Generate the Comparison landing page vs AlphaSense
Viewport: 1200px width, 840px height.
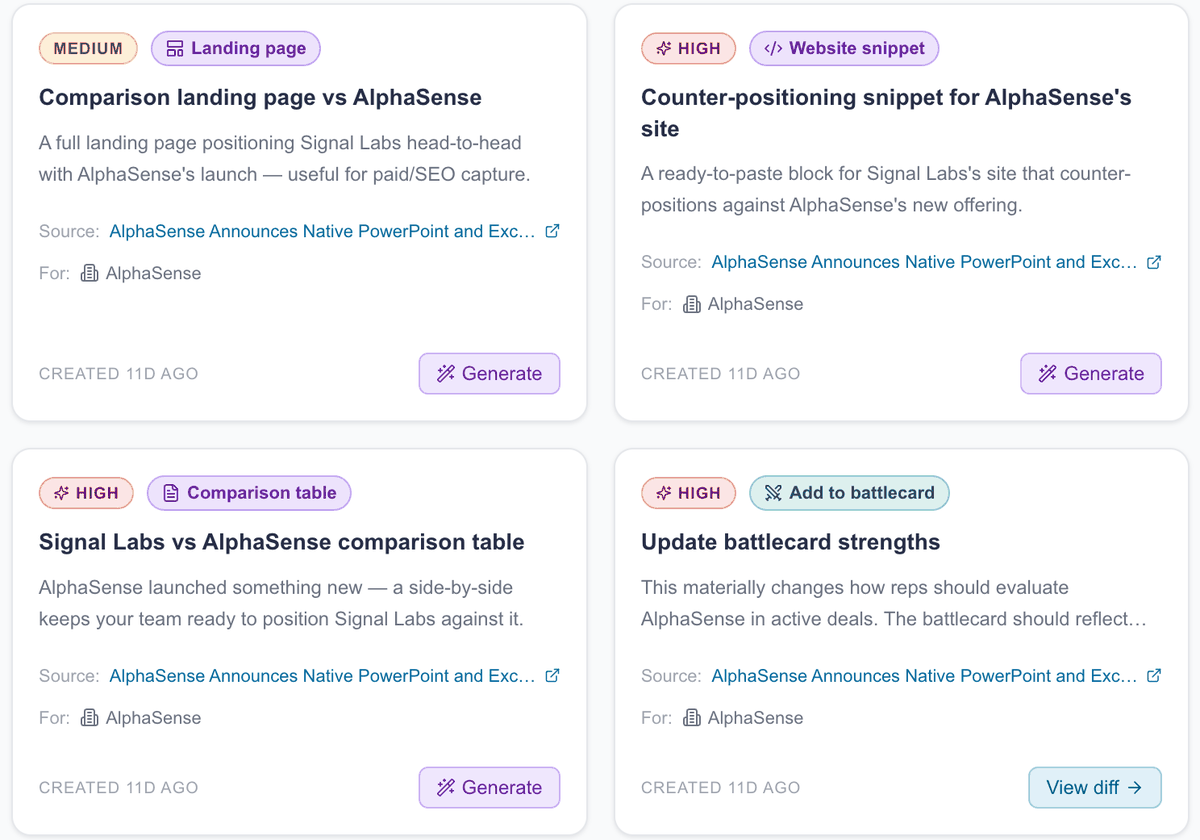click(x=489, y=374)
